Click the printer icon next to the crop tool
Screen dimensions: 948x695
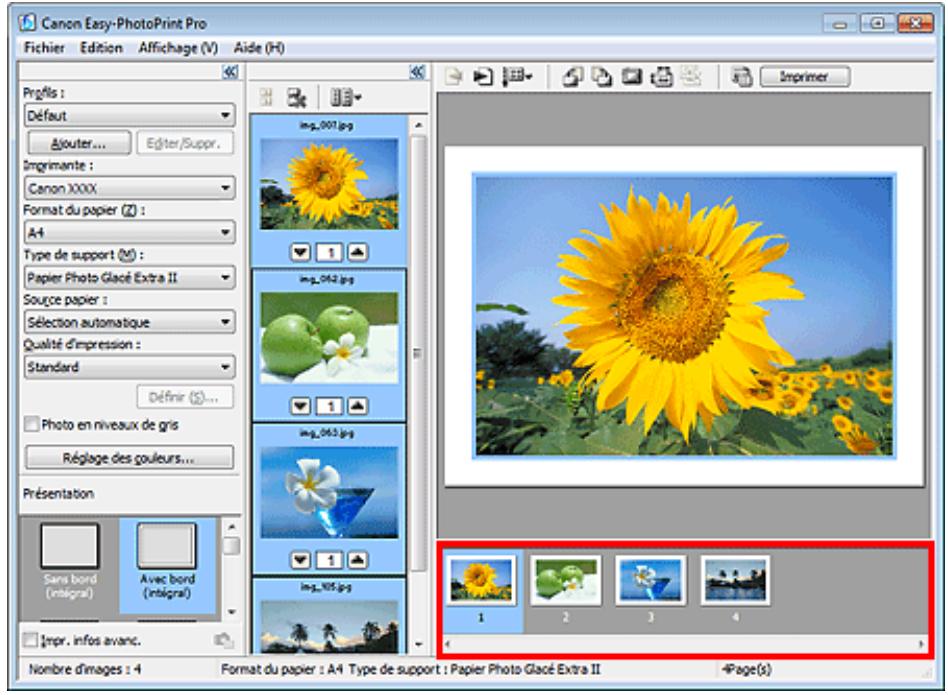(661, 77)
